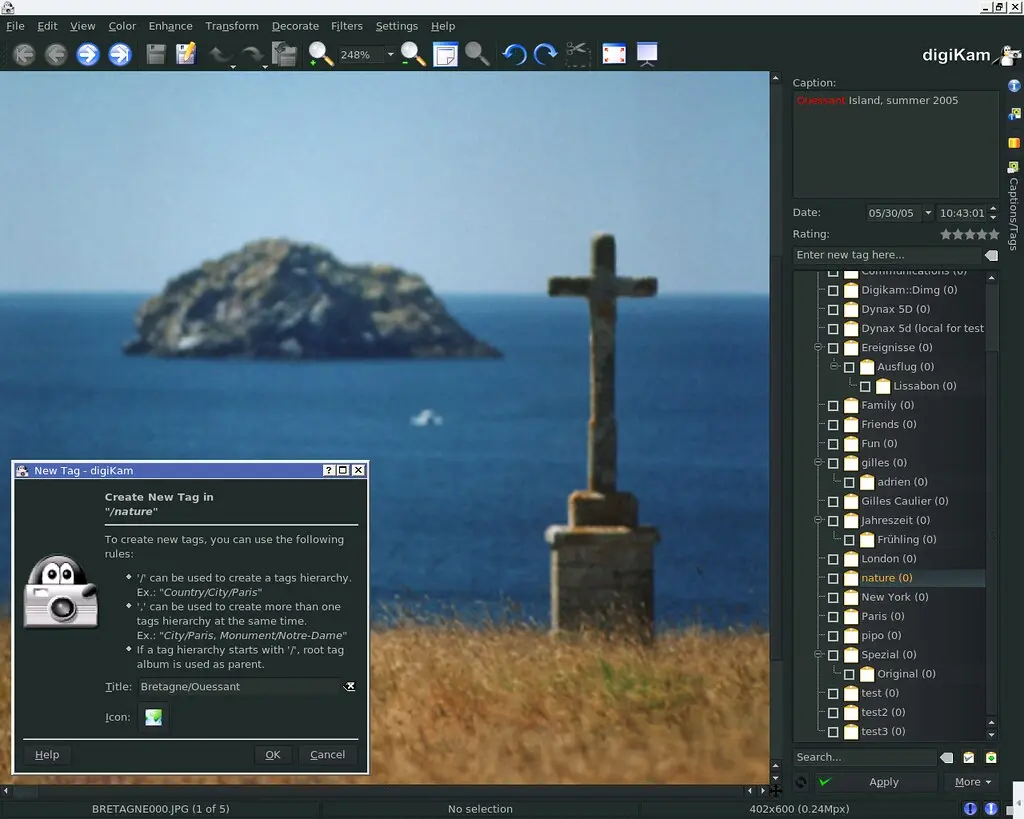Activate the crop tool

click(578, 54)
